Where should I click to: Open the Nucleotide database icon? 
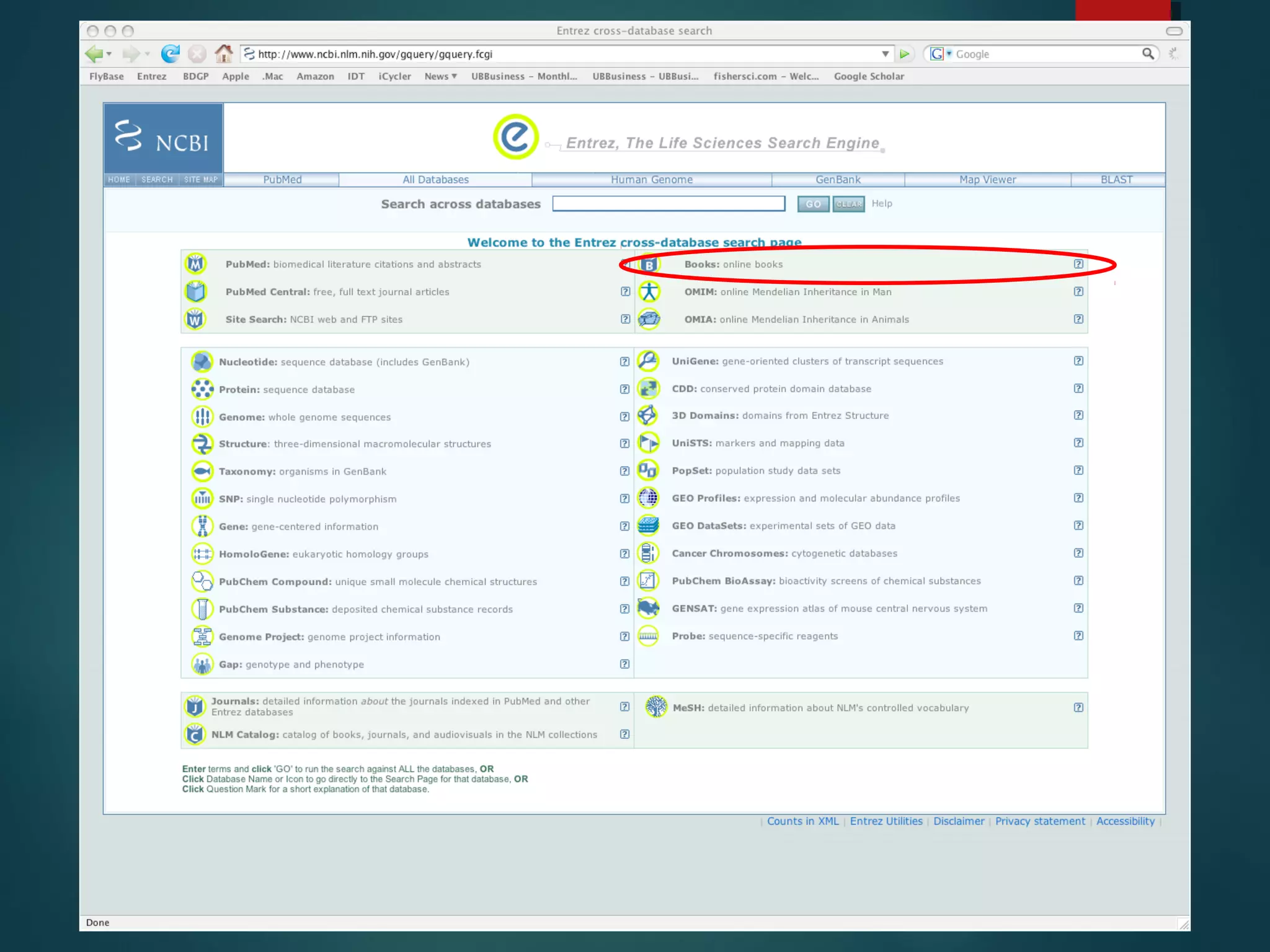coord(202,362)
